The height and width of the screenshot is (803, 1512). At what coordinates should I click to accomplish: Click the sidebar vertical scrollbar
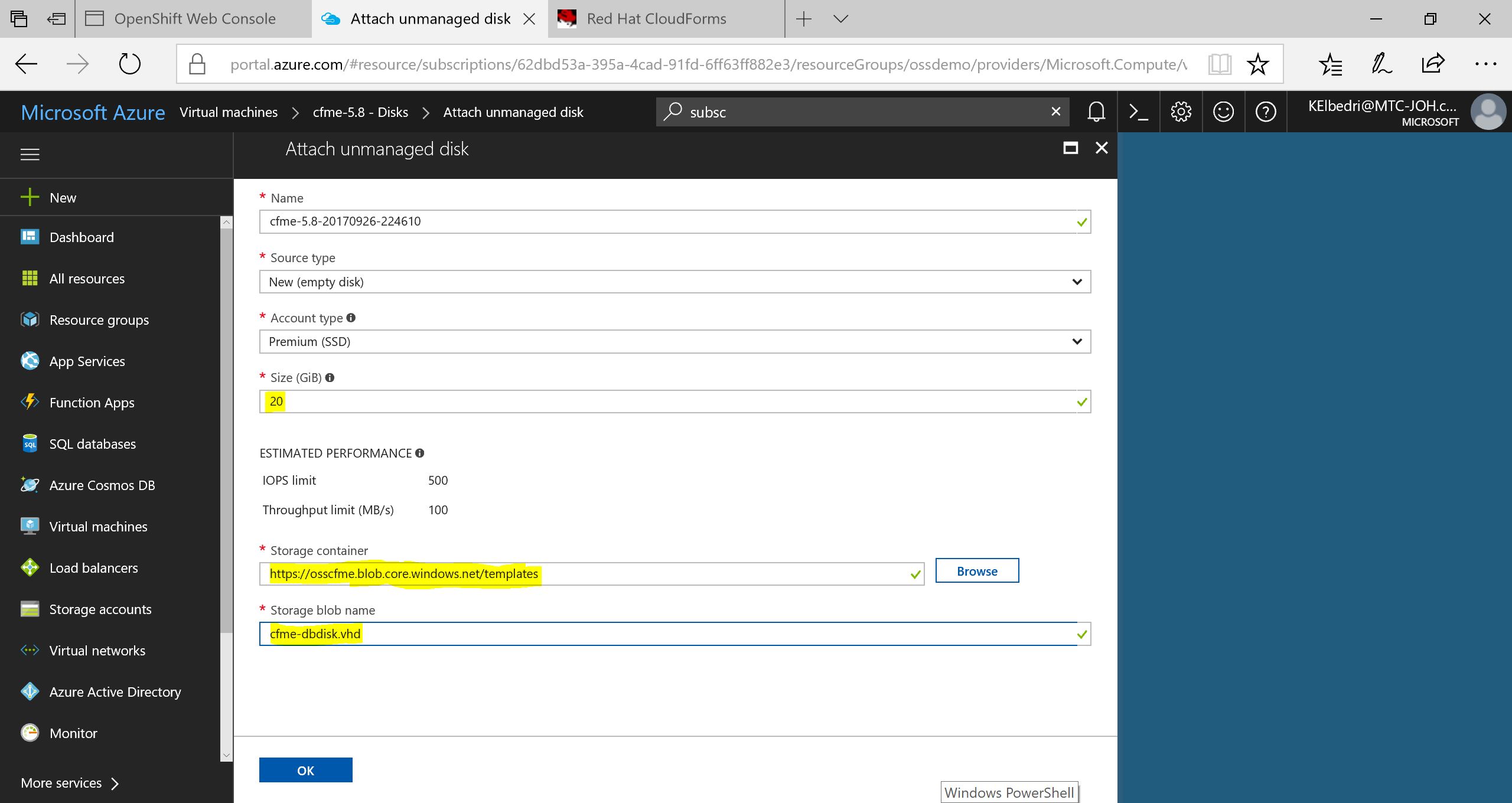pos(226,431)
